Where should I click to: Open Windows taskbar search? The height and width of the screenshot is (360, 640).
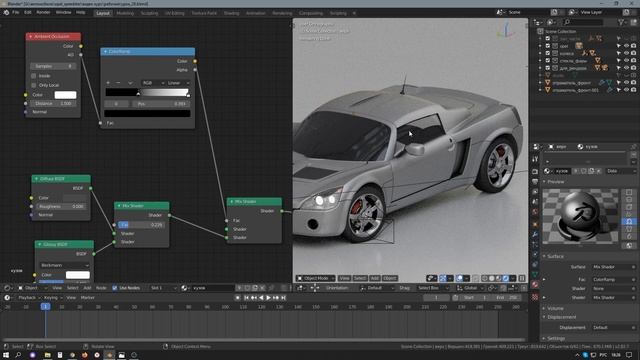point(18,355)
